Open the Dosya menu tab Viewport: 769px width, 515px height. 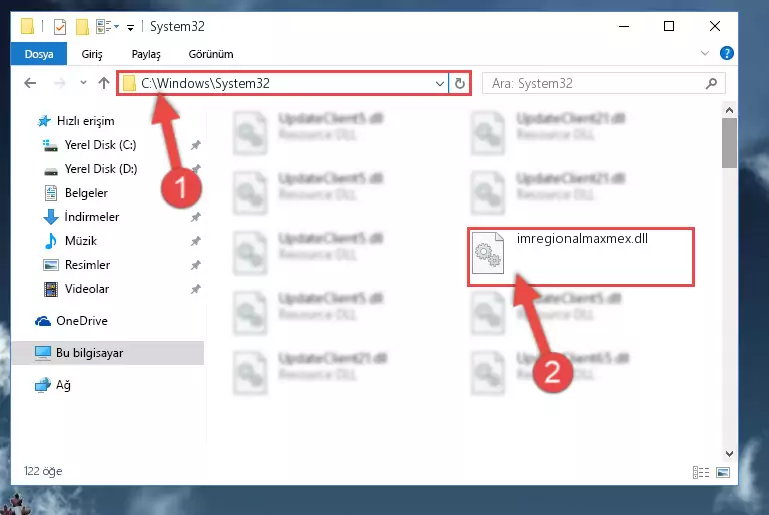[39, 54]
